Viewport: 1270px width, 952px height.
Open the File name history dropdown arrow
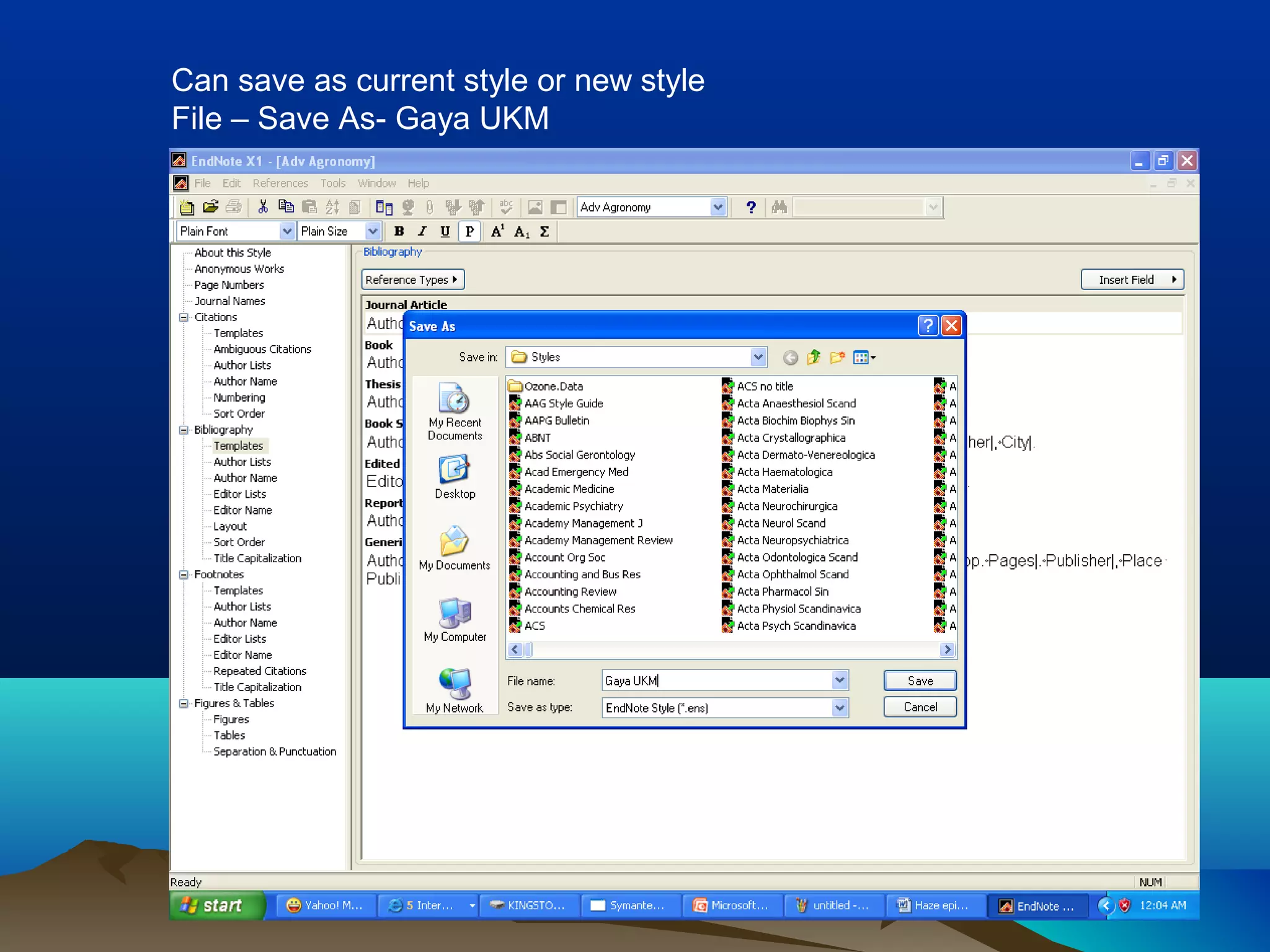tap(840, 681)
